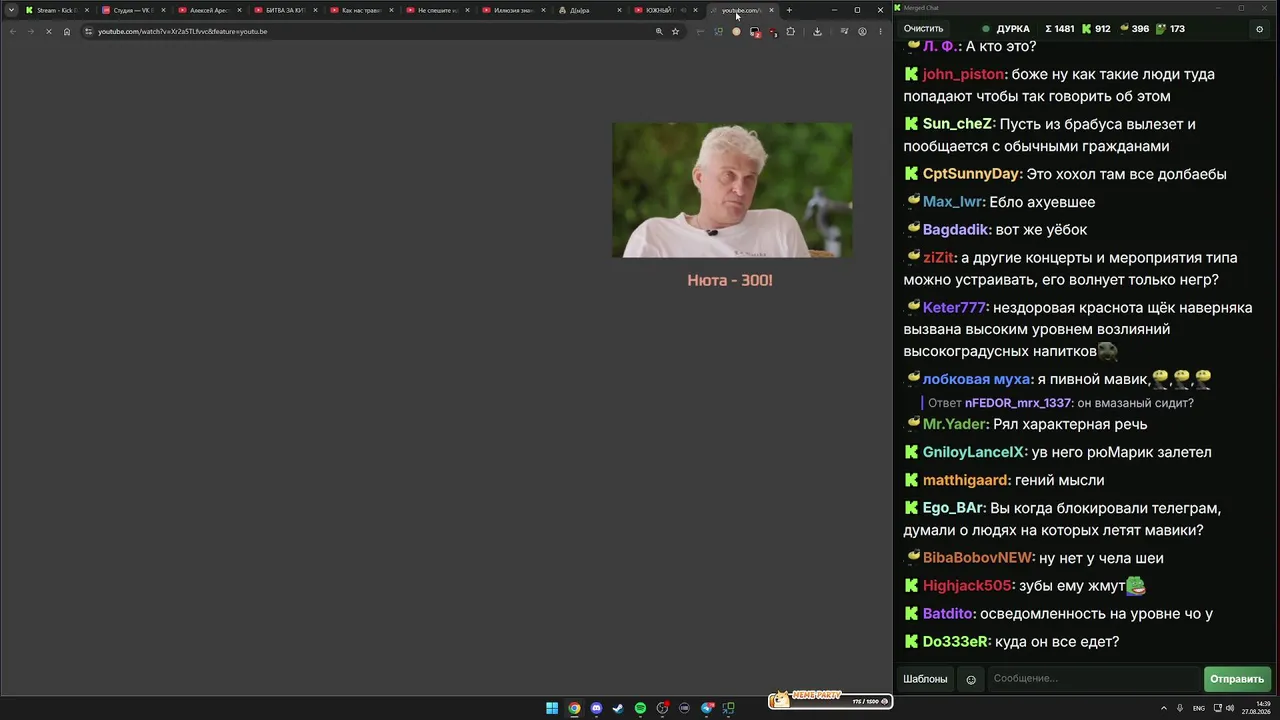The image size is (1280, 720).
Task: Open the browser home page icon
Action: coord(67,31)
